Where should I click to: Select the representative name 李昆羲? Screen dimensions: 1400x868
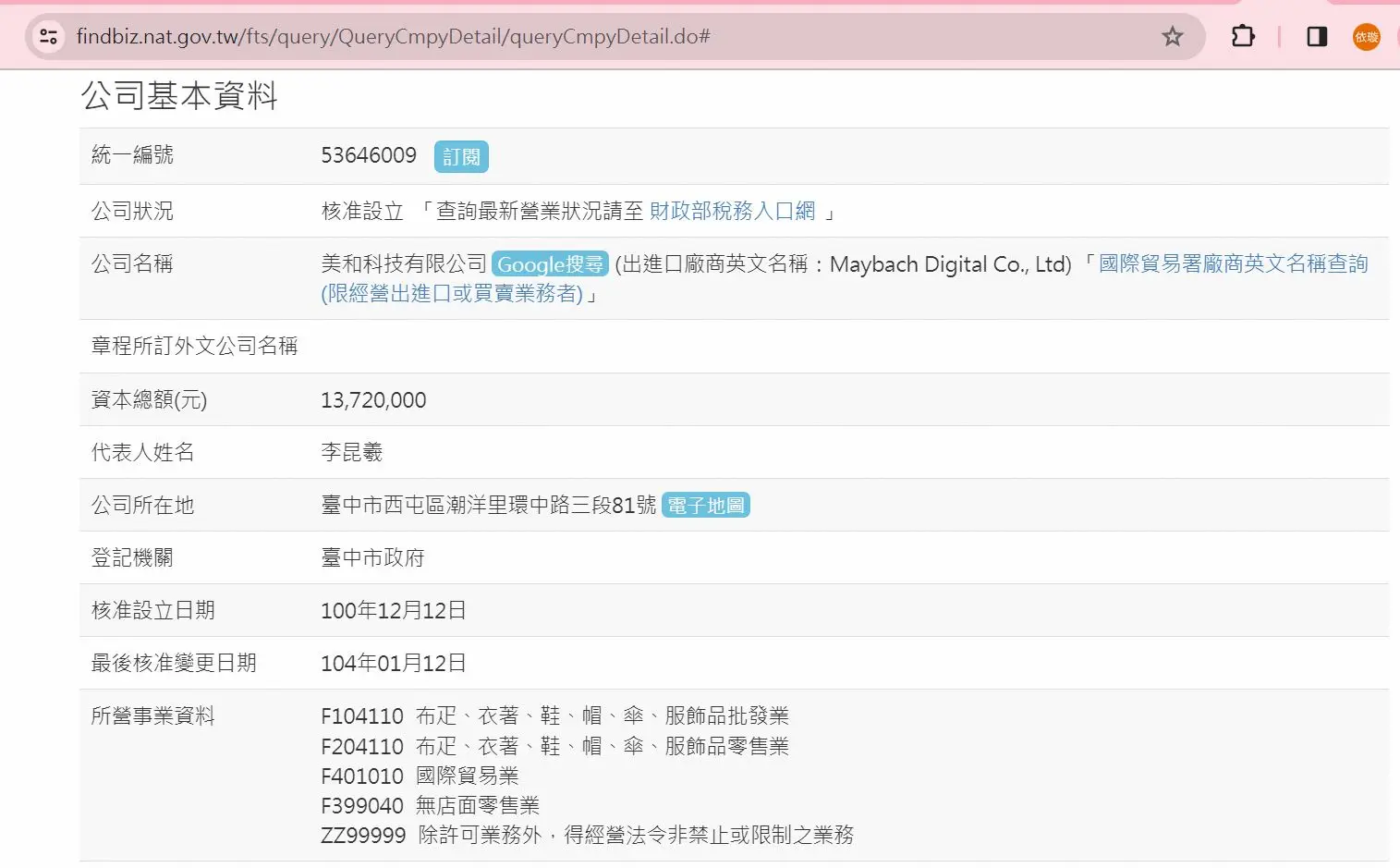[351, 453]
